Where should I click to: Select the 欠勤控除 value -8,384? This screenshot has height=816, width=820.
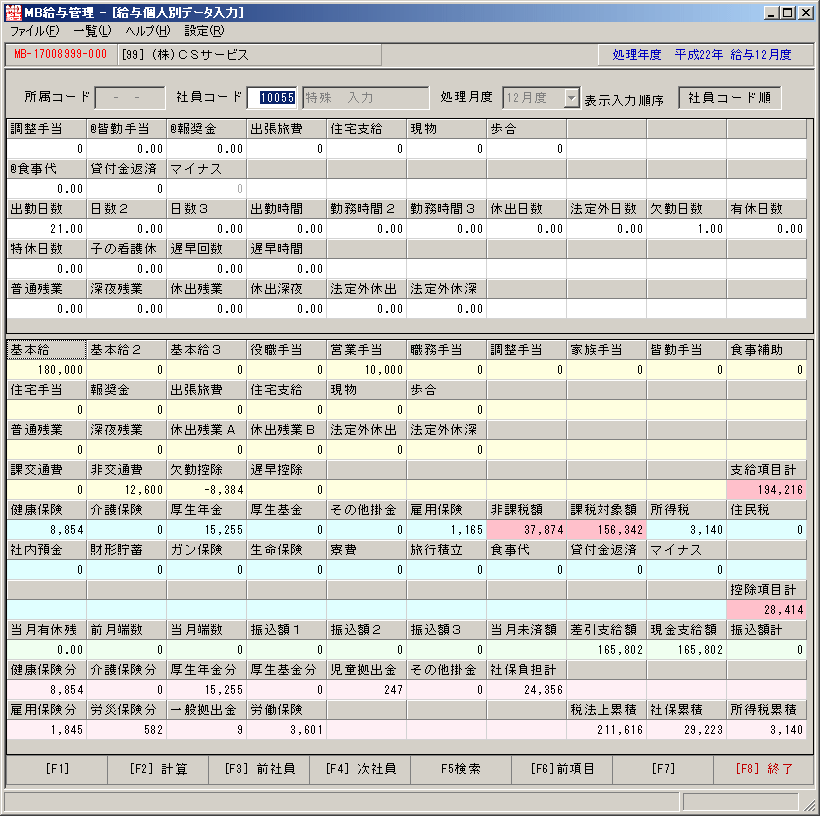(207, 490)
